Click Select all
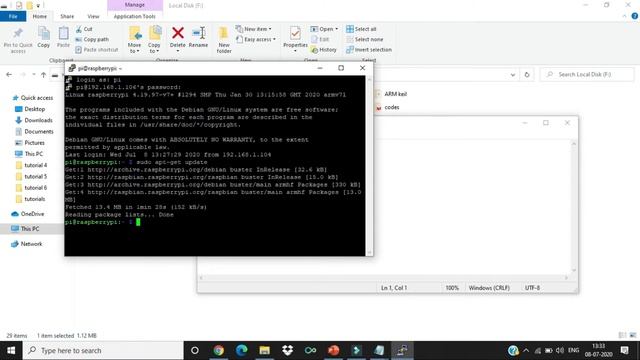The width and height of the screenshot is (640, 360). click(x=361, y=29)
